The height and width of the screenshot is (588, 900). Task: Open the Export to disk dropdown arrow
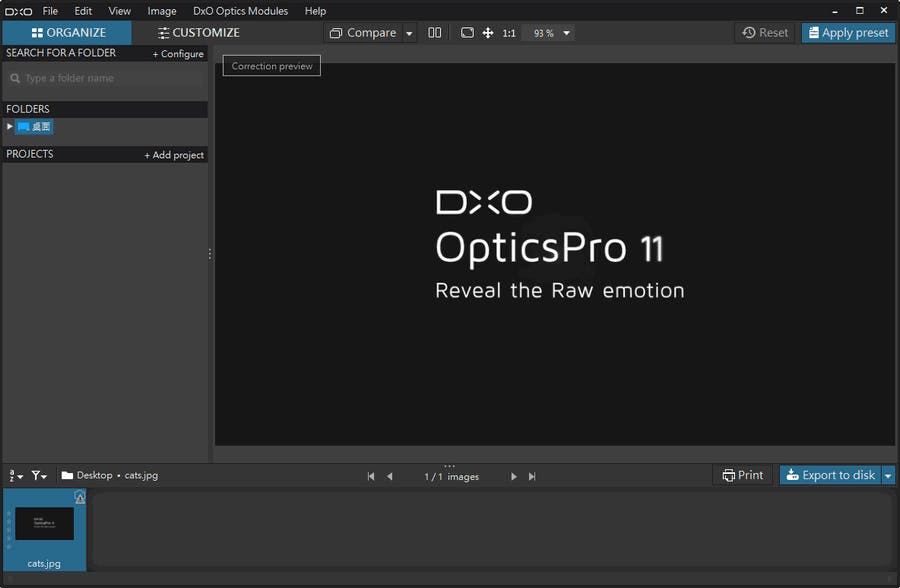889,476
